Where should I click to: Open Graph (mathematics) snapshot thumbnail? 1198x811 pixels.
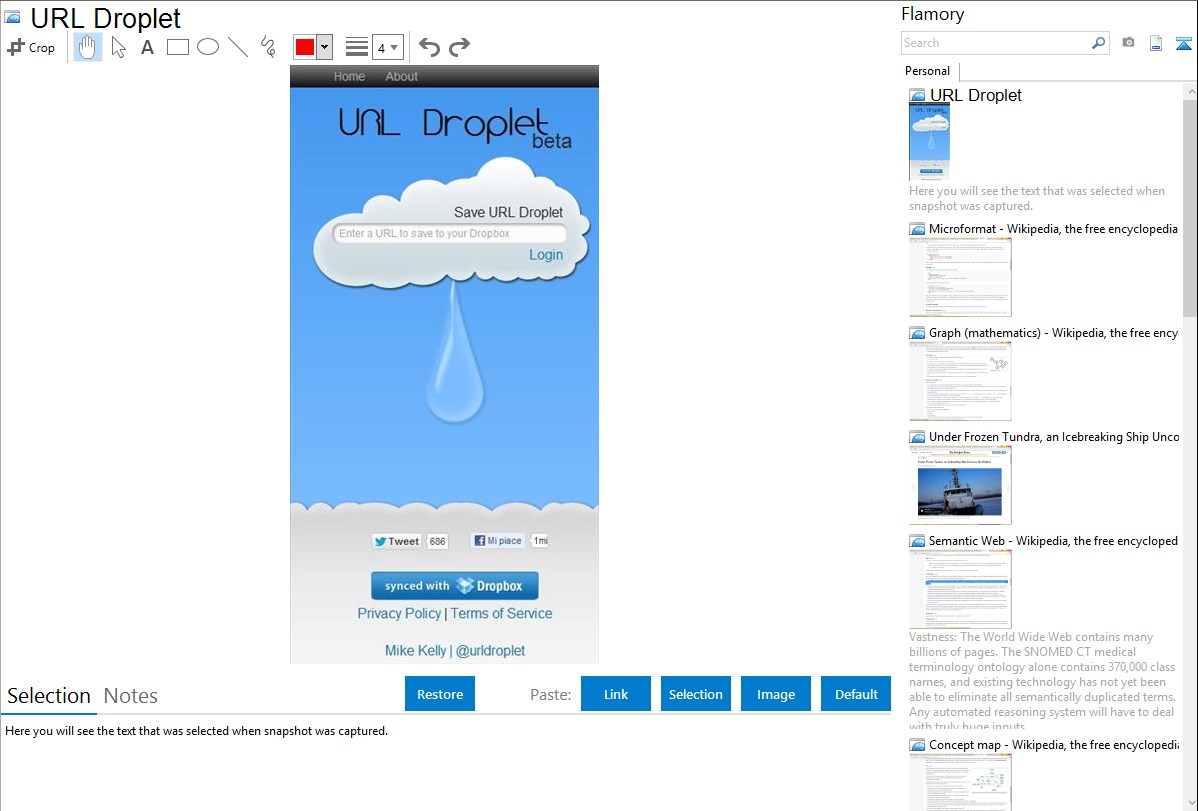click(960, 381)
